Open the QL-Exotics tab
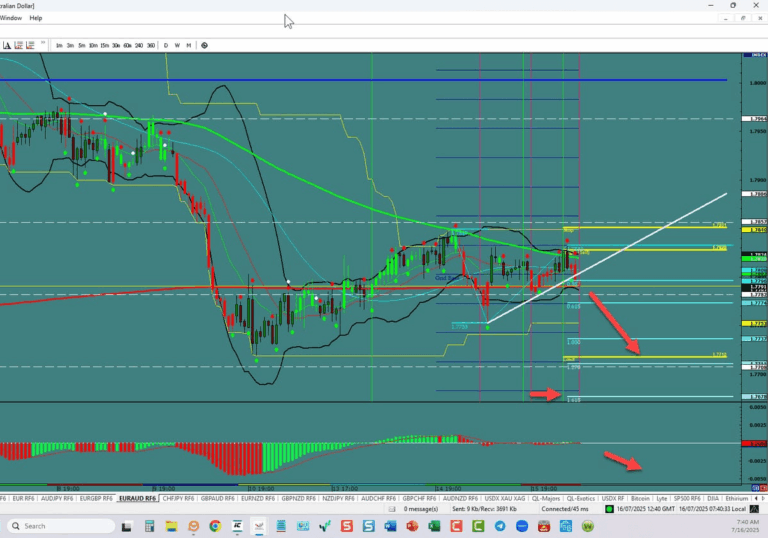Viewport: 768px width, 538px height. [581, 498]
